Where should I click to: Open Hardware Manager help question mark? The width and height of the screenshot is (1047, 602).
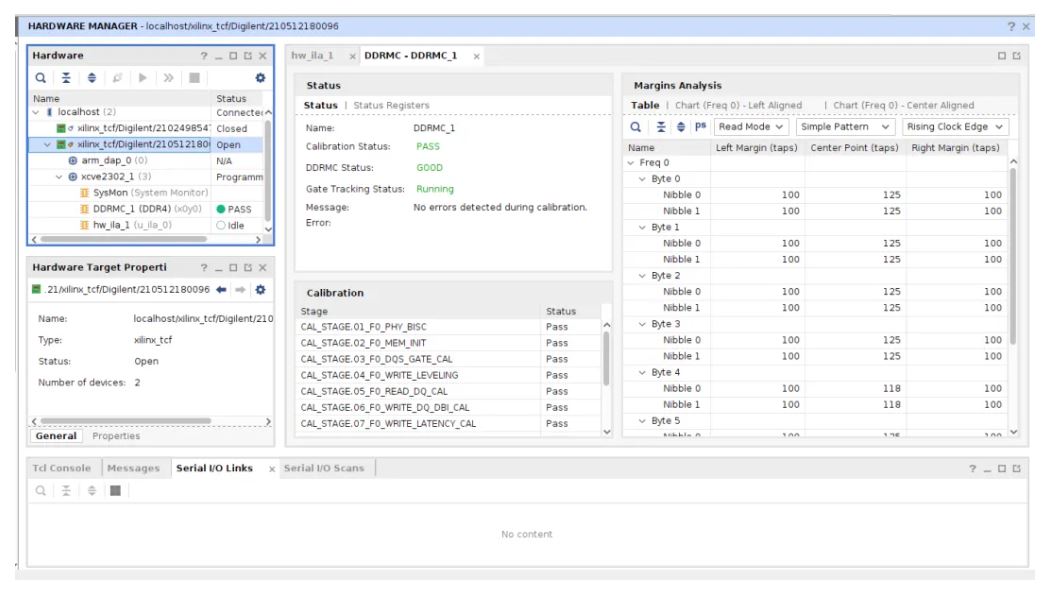click(1011, 26)
